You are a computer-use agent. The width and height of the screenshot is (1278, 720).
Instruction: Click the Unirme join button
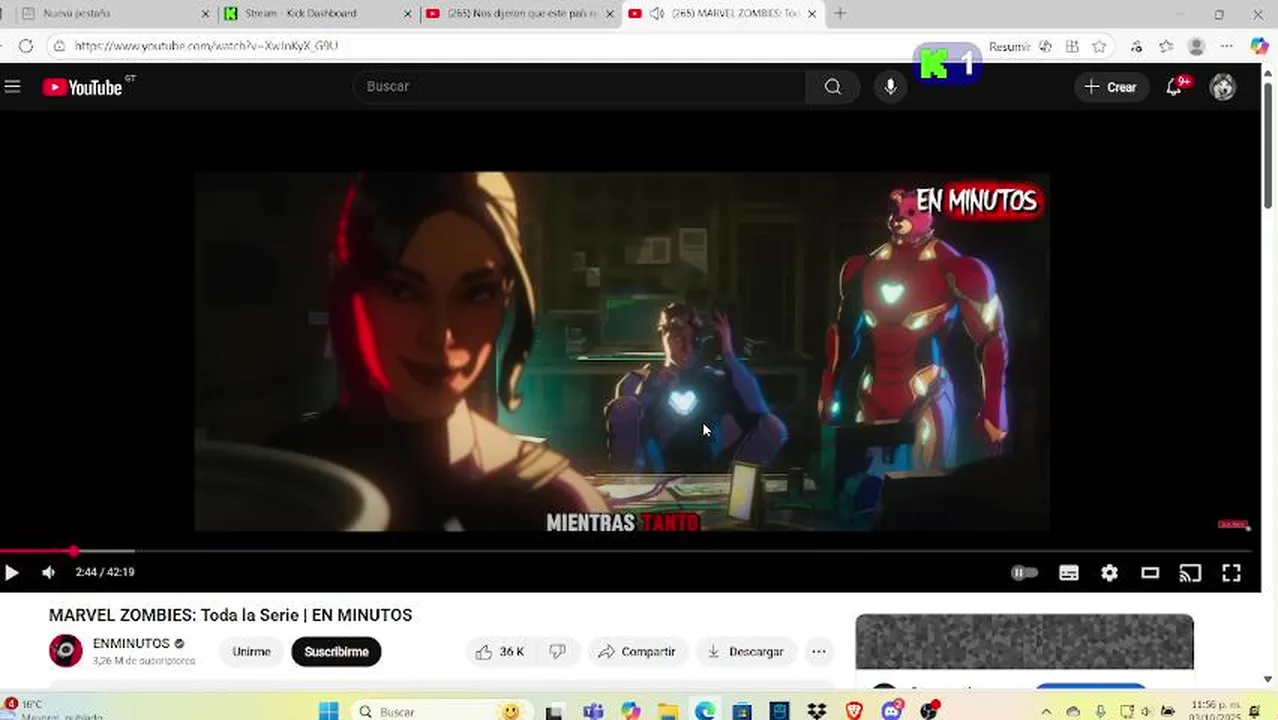click(x=251, y=652)
